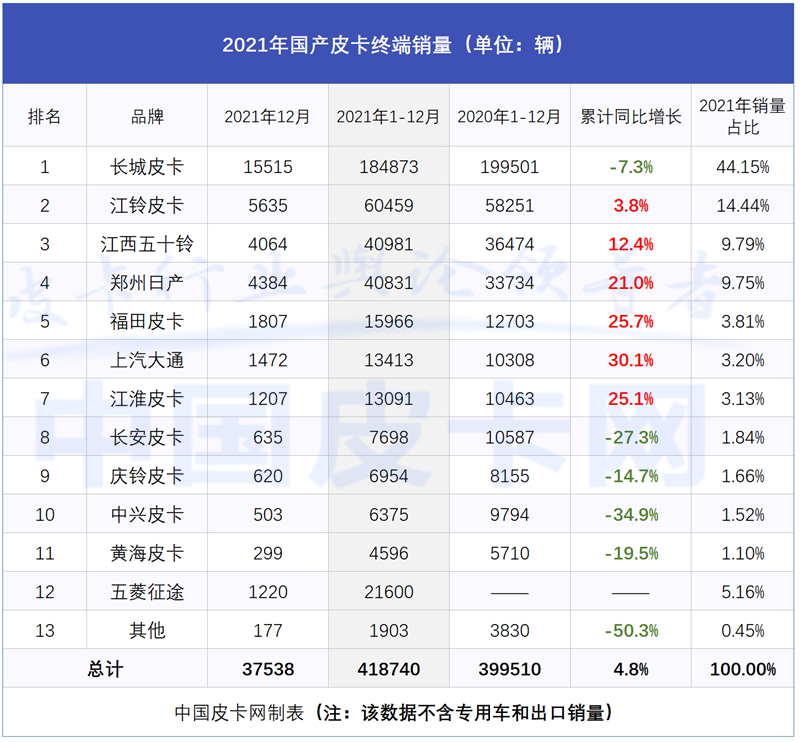Select the '累计同比增长' column header
This screenshot has height=742, width=800.
[631, 117]
